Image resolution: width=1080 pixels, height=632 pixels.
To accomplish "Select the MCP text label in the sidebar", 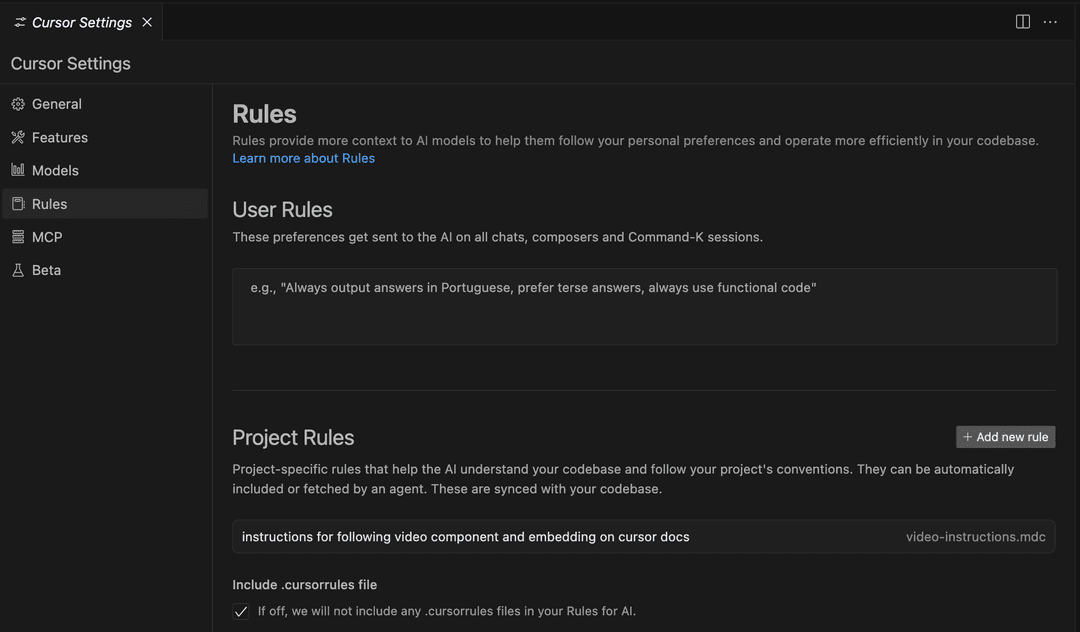I will click(x=47, y=237).
